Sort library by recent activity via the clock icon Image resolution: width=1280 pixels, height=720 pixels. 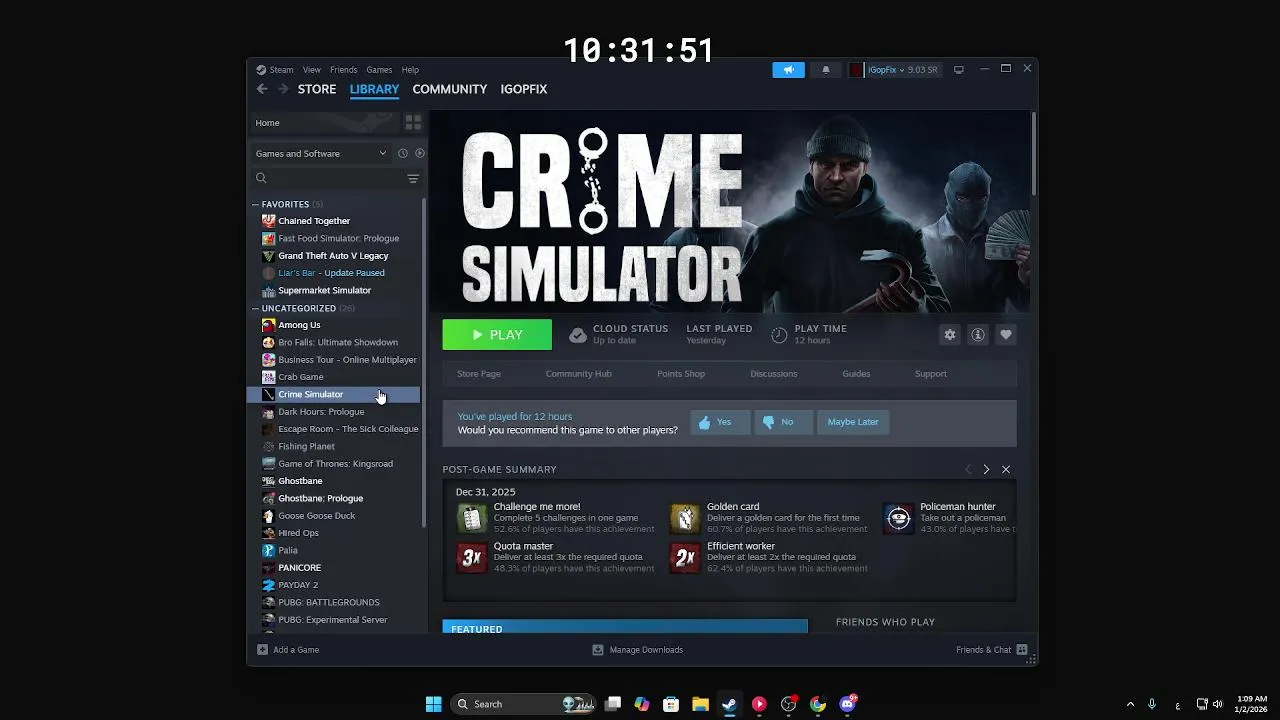[x=403, y=153]
